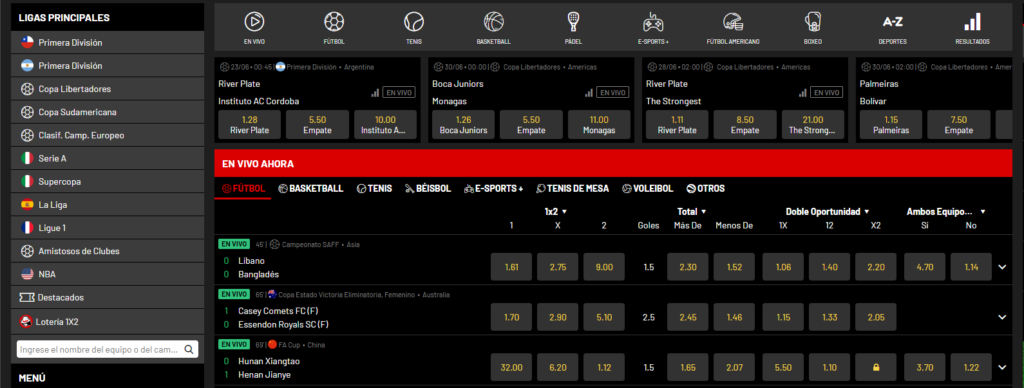The height and width of the screenshot is (388, 1024).
Task: Click the Campeonato SAFF • Asia label
Action: 321,244
